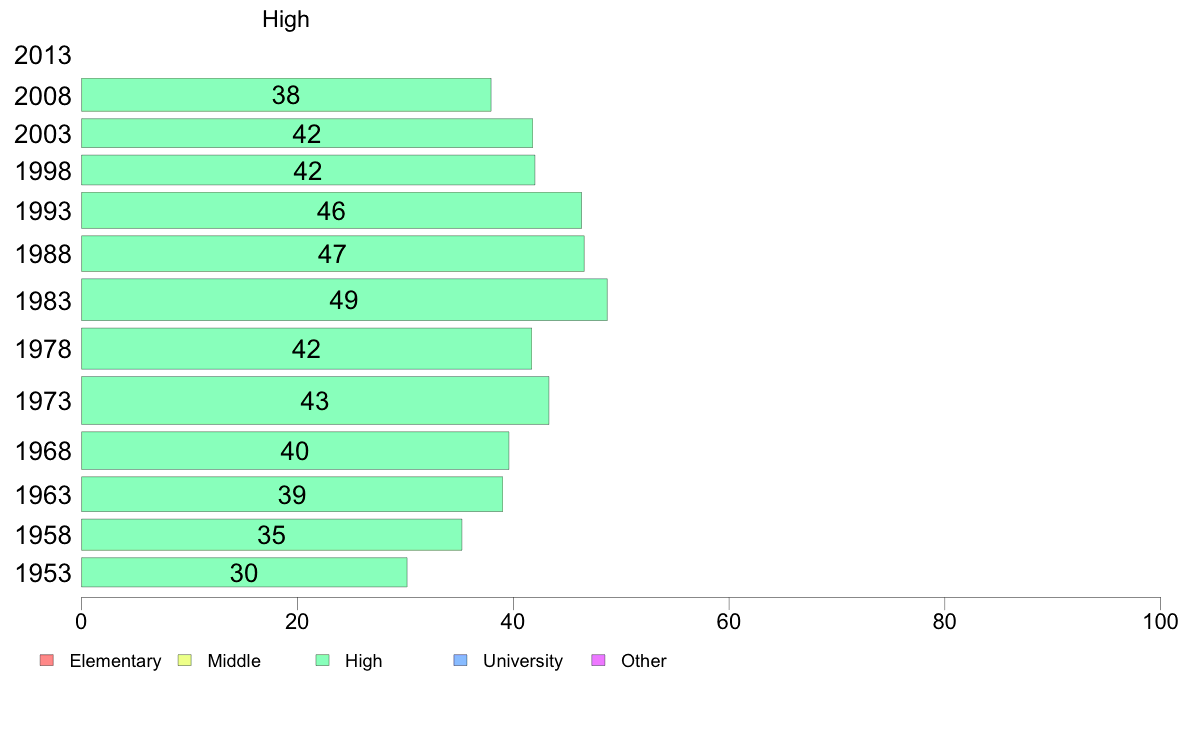This screenshot has width=1188, height=736.
Task: Click the magenta Other legend swatch
Action: click(x=598, y=660)
